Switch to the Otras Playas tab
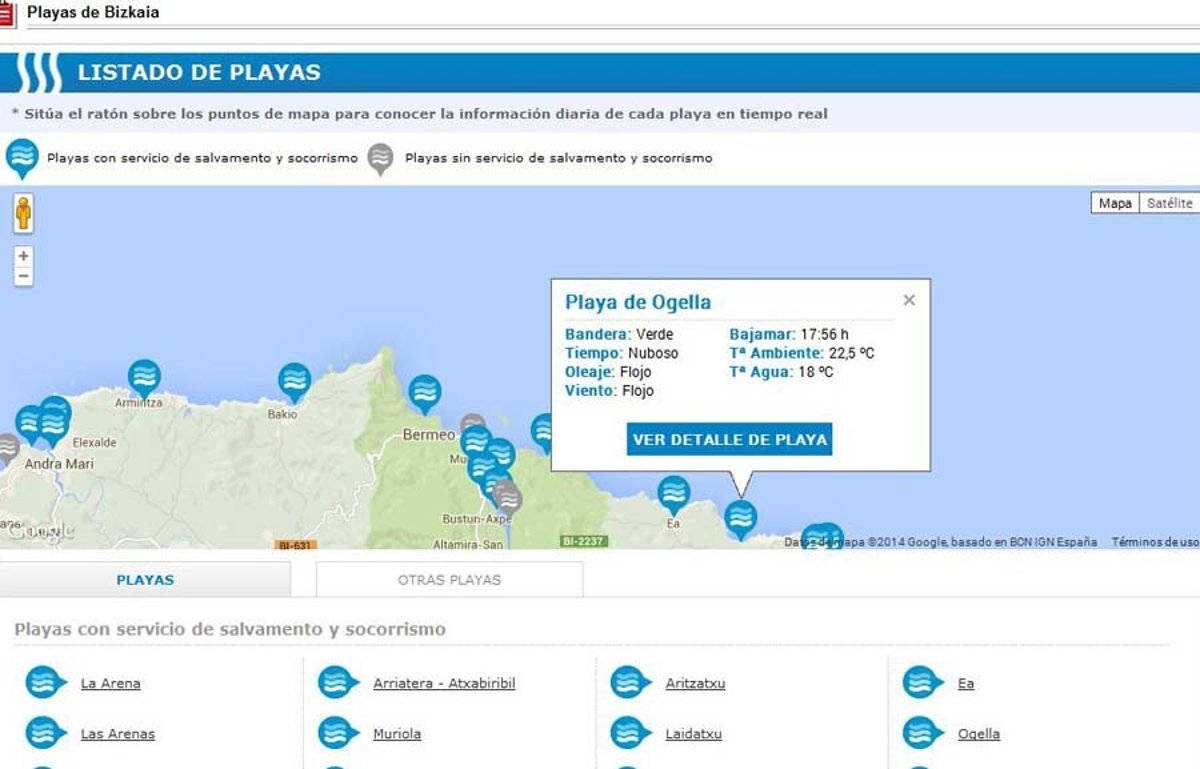Screen dimensions: 1200x769 point(449,580)
